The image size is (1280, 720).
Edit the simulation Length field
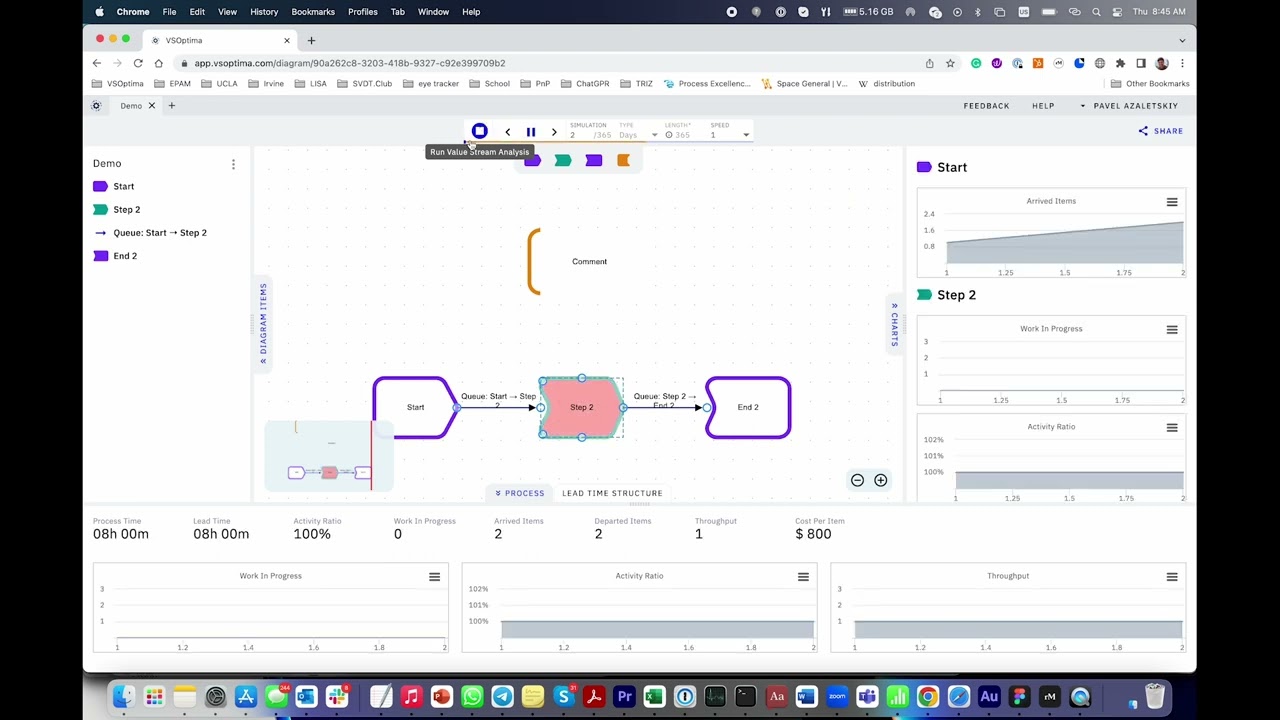point(684,135)
